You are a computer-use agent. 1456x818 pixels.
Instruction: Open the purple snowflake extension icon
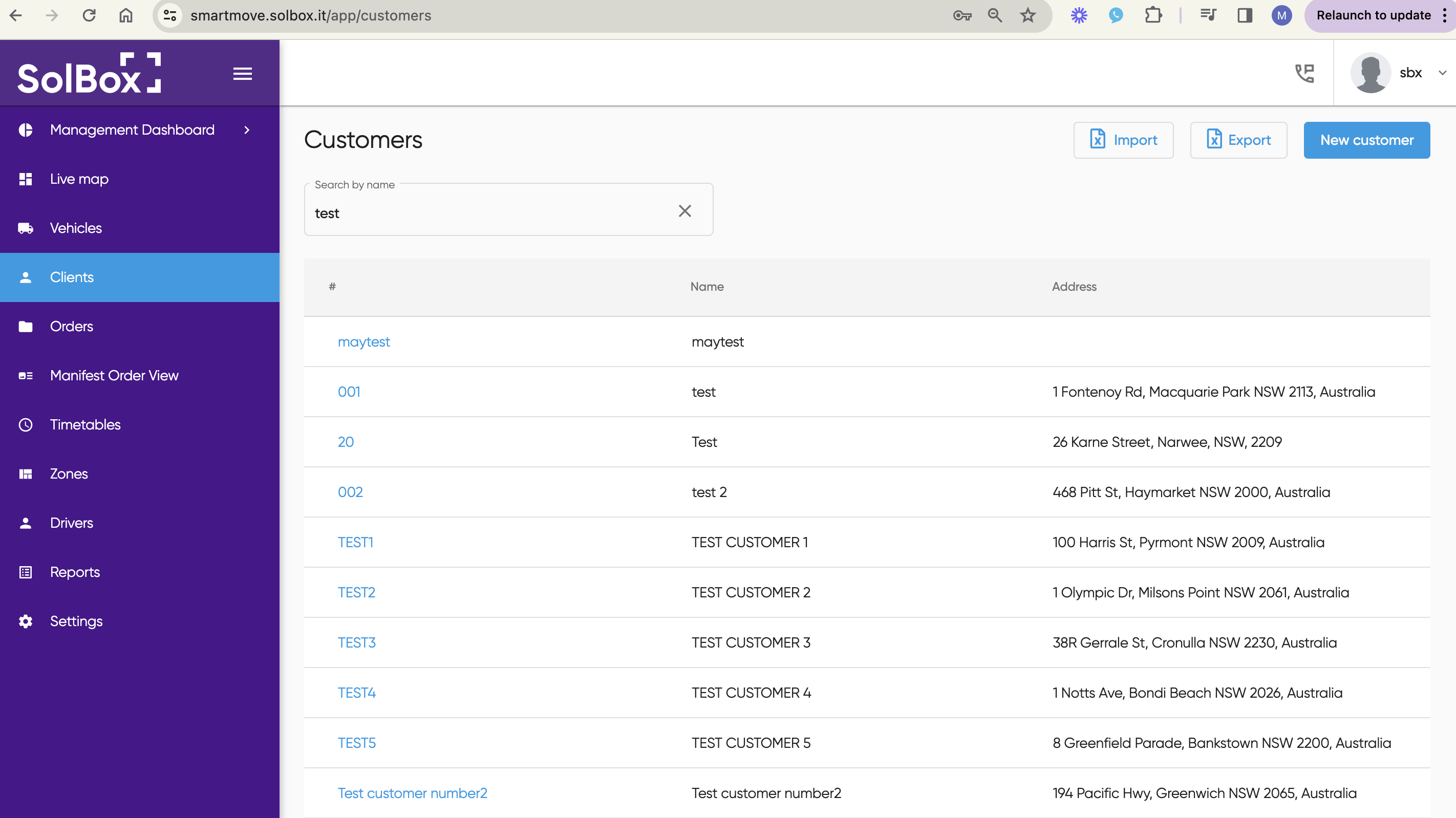1079,15
